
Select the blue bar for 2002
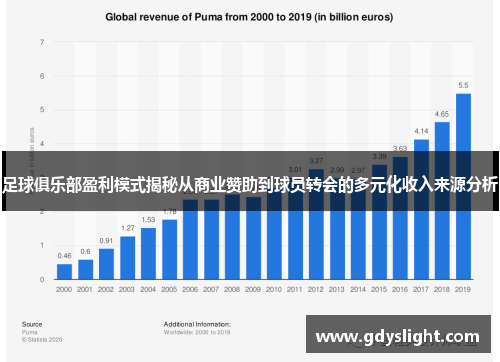coord(106,264)
